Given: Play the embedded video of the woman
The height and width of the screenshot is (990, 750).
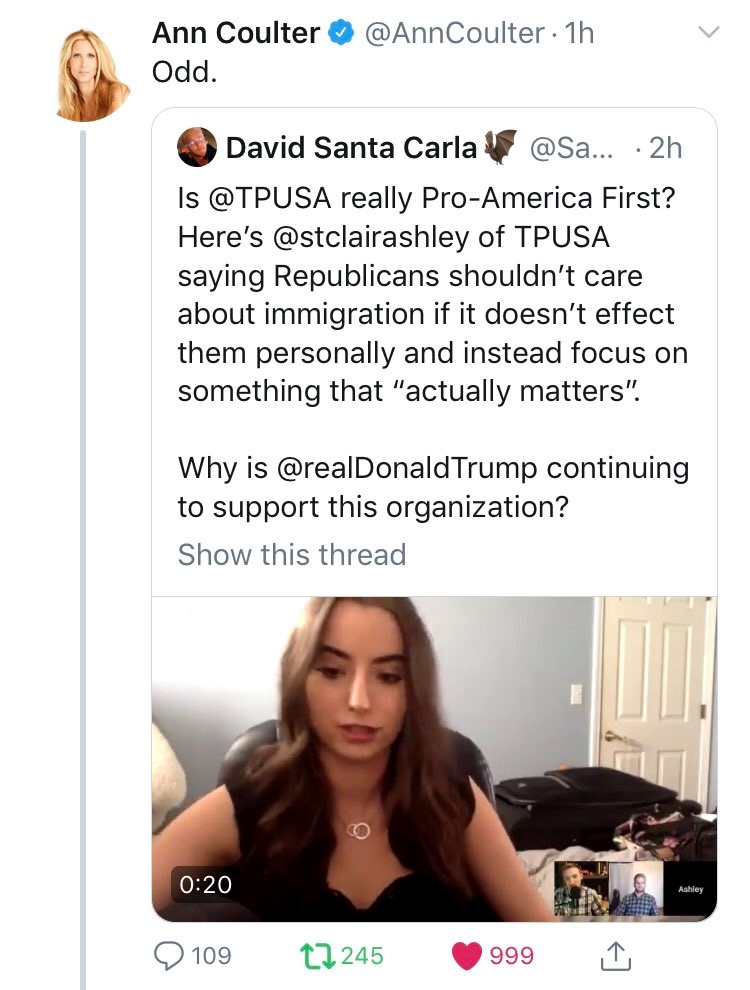Looking at the screenshot, I should pyautogui.click(x=434, y=759).
